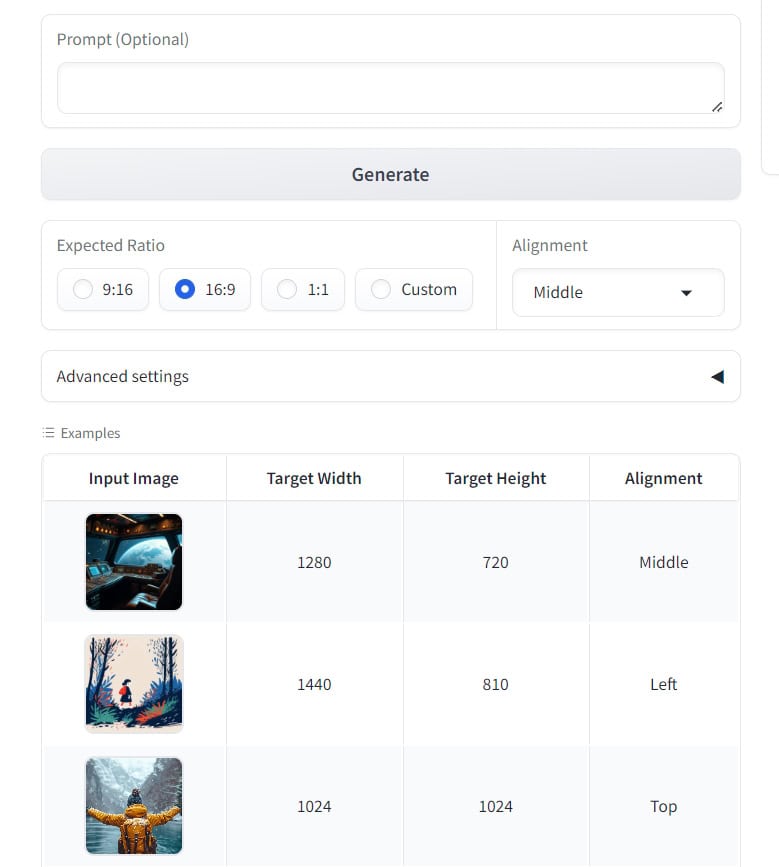Pick the yellow jacket hiker example image
Viewport: 779px width, 867px height.
coord(134,806)
